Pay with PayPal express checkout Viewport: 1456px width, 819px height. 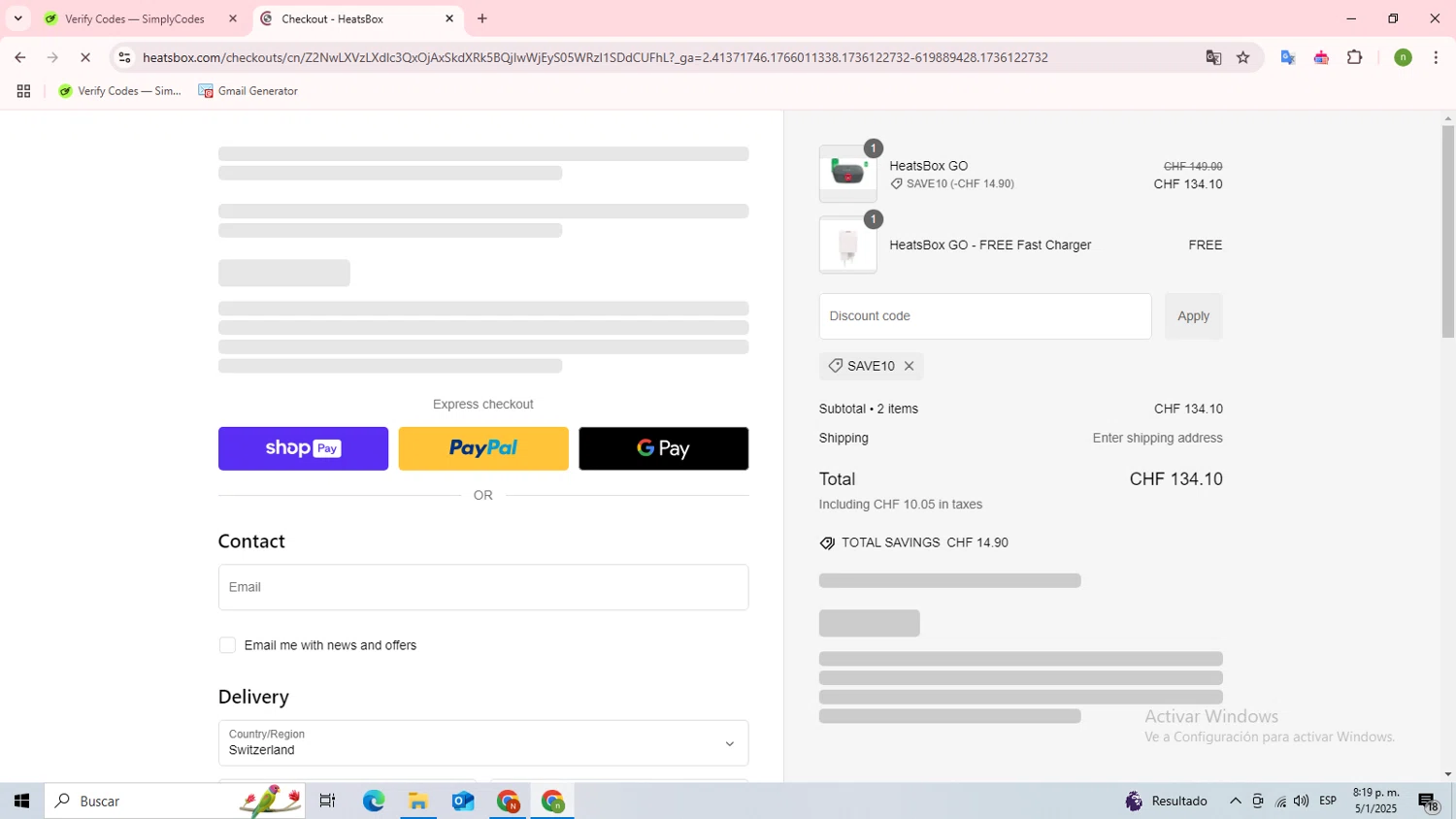click(483, 448)
